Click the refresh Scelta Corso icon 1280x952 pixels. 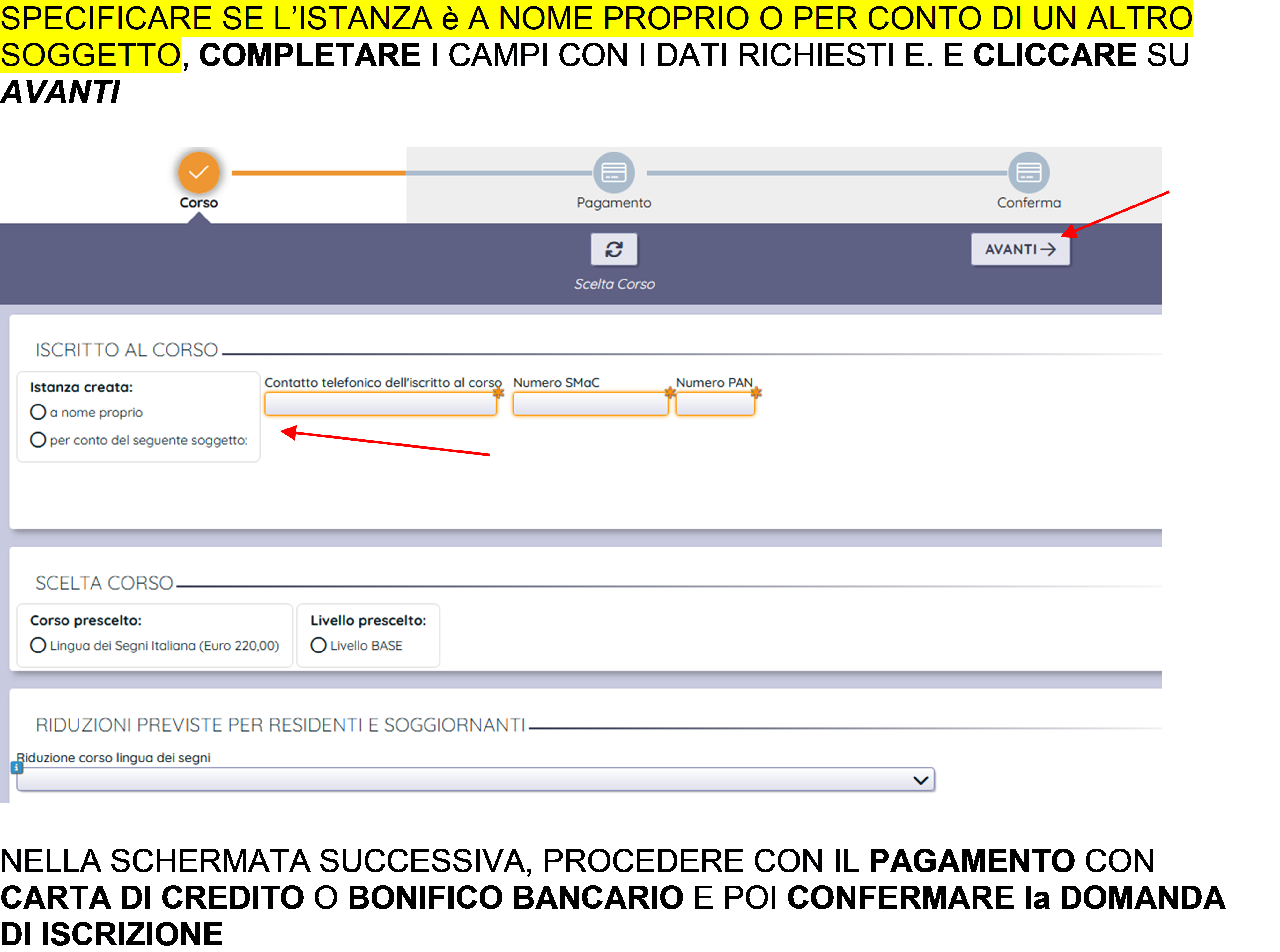tap(614, 249)
